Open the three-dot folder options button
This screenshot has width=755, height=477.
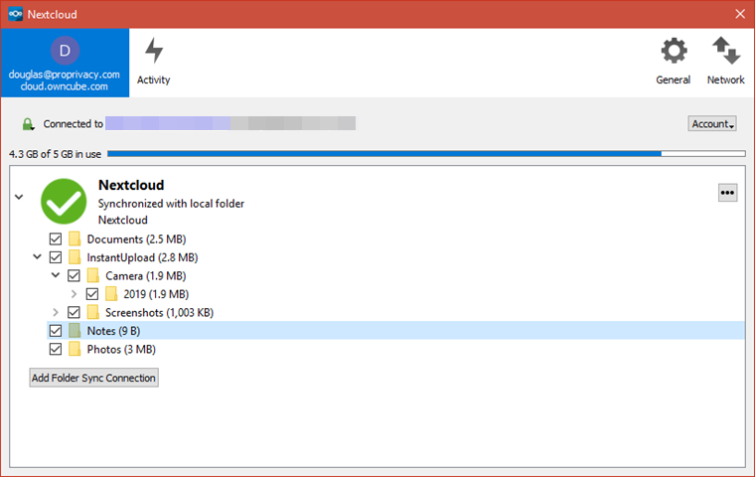tap(727, 193)
